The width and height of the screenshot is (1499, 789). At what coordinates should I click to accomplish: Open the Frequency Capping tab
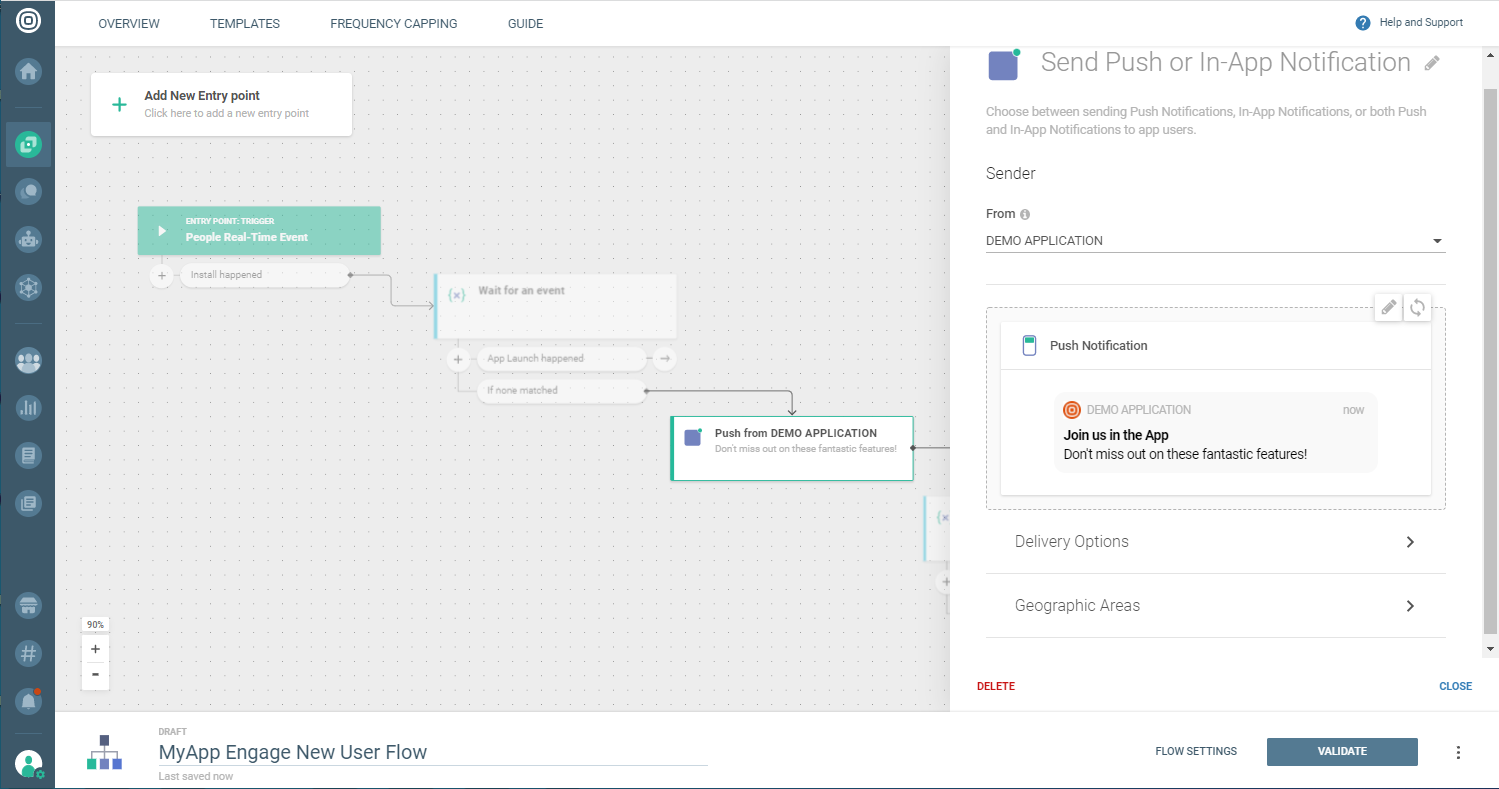pos(393,24)
